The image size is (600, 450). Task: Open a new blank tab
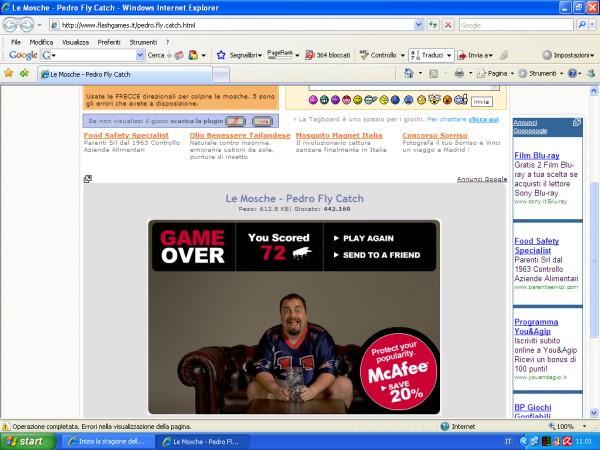[x=221, y=75]
